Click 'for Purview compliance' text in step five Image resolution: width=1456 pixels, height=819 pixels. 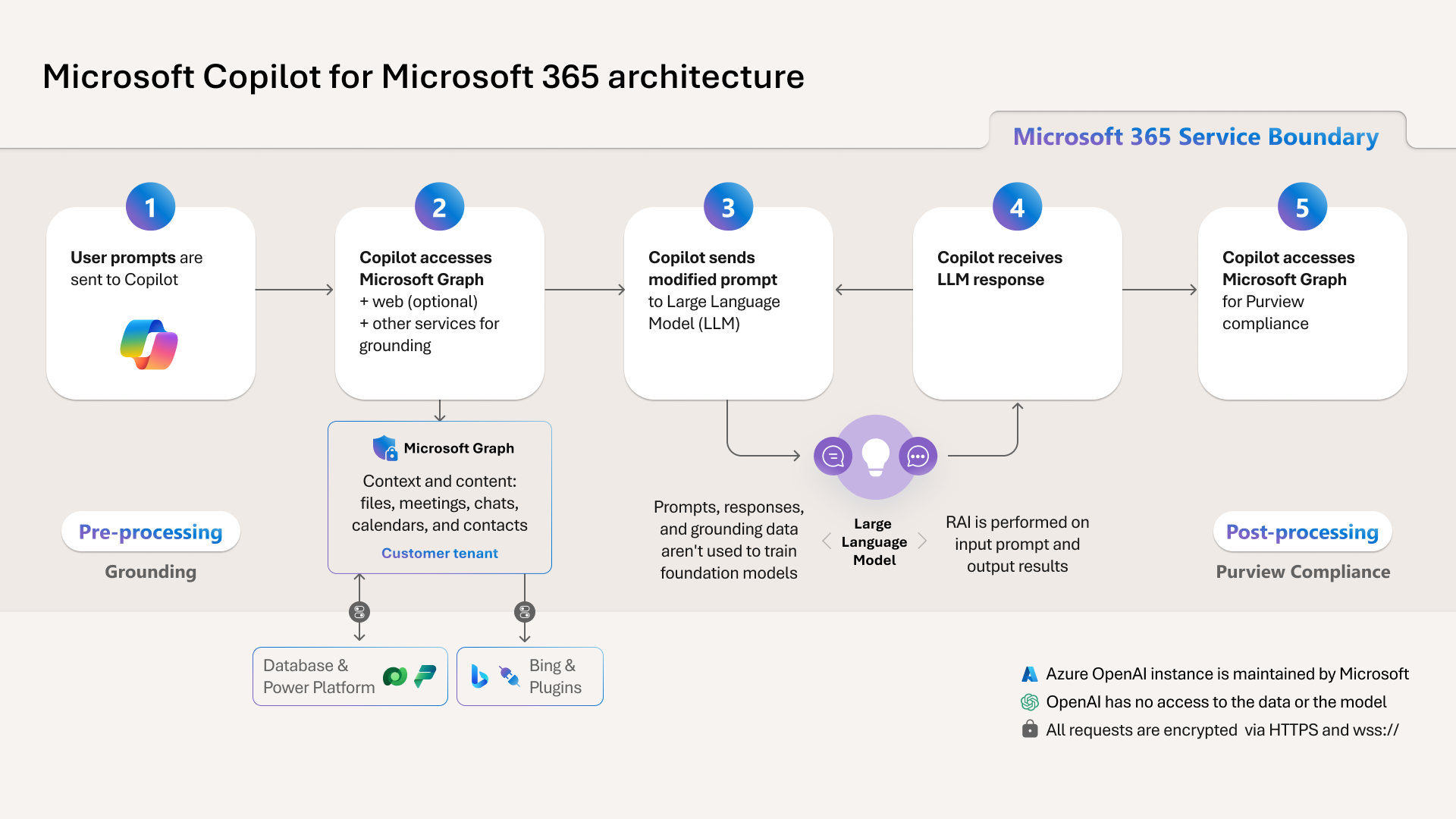click(1266, 312)
